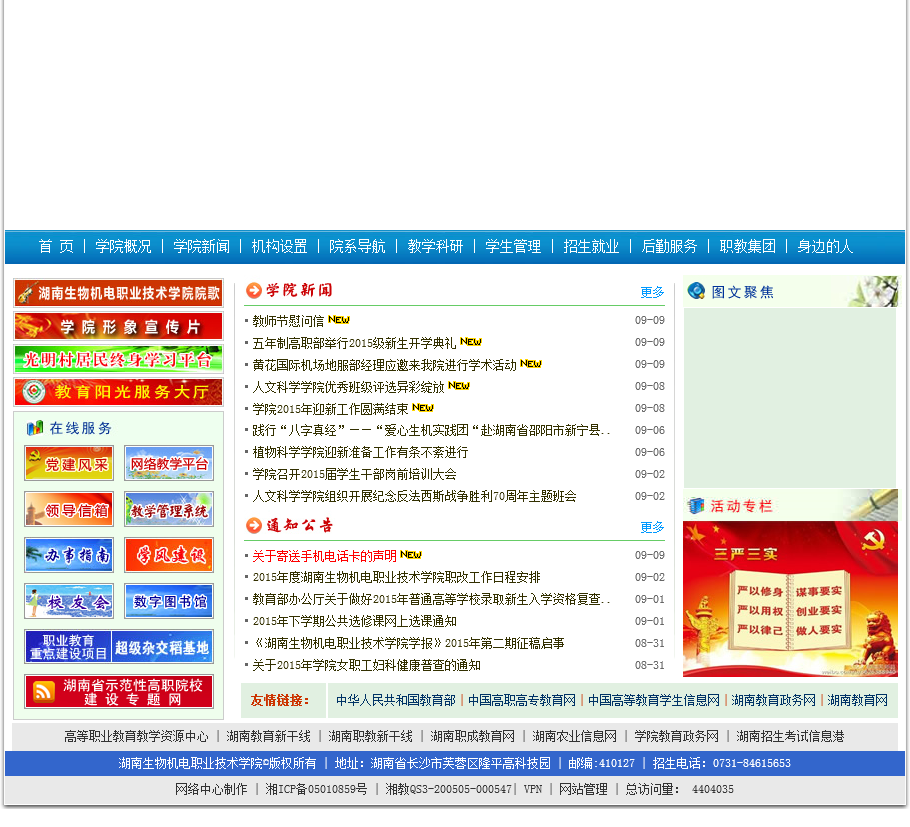Open 学院教育政务网 link
This screenshot has width=910, height=827.
(676, 736)
